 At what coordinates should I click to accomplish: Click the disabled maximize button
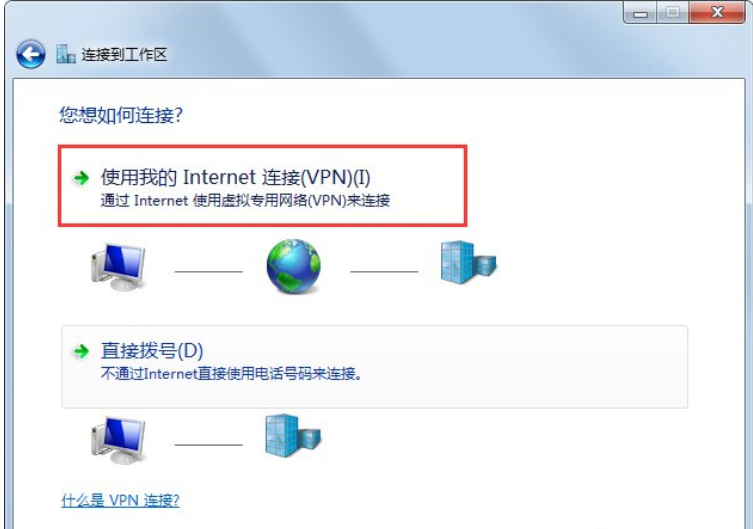click(x=673, y=12)
